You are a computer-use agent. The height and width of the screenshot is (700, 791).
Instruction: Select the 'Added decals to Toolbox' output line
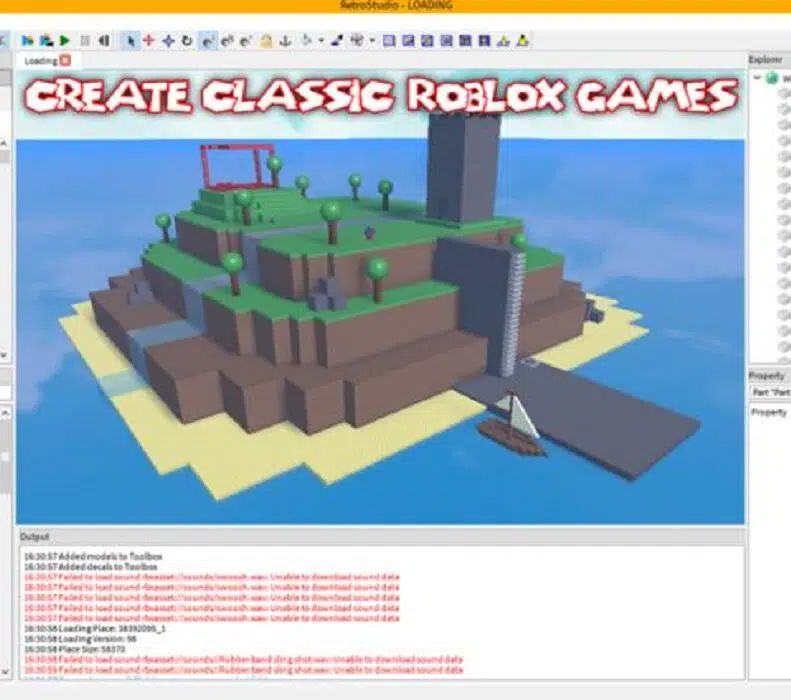click(91, 567)
